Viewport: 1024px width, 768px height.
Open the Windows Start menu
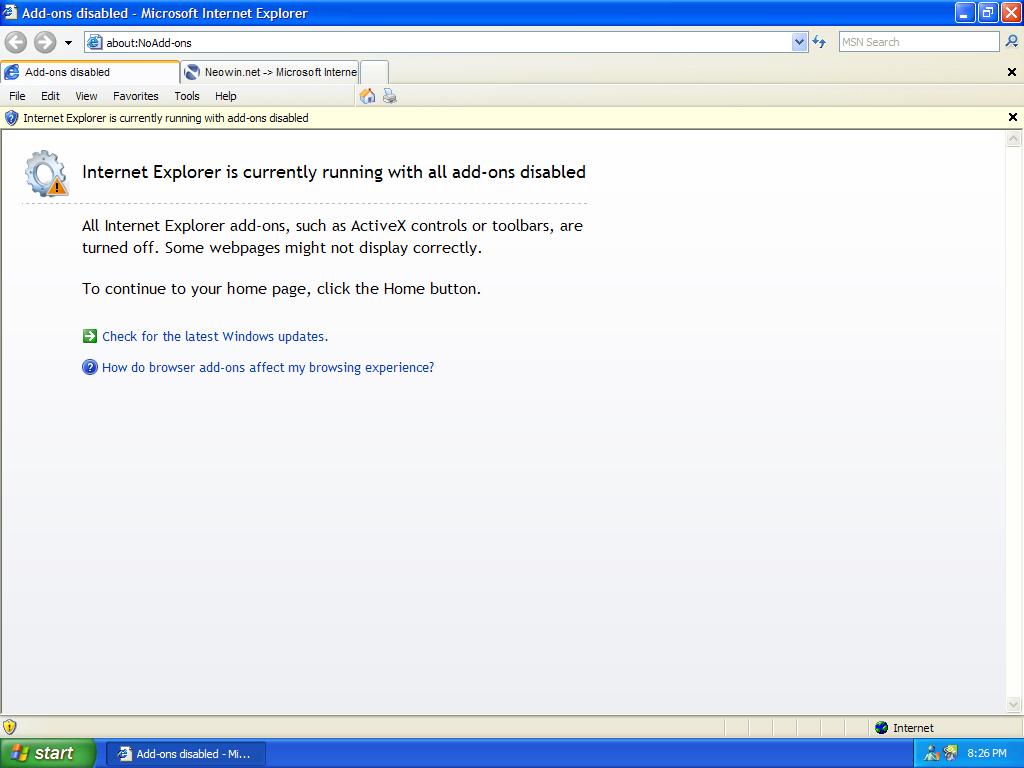click(48, 753)
